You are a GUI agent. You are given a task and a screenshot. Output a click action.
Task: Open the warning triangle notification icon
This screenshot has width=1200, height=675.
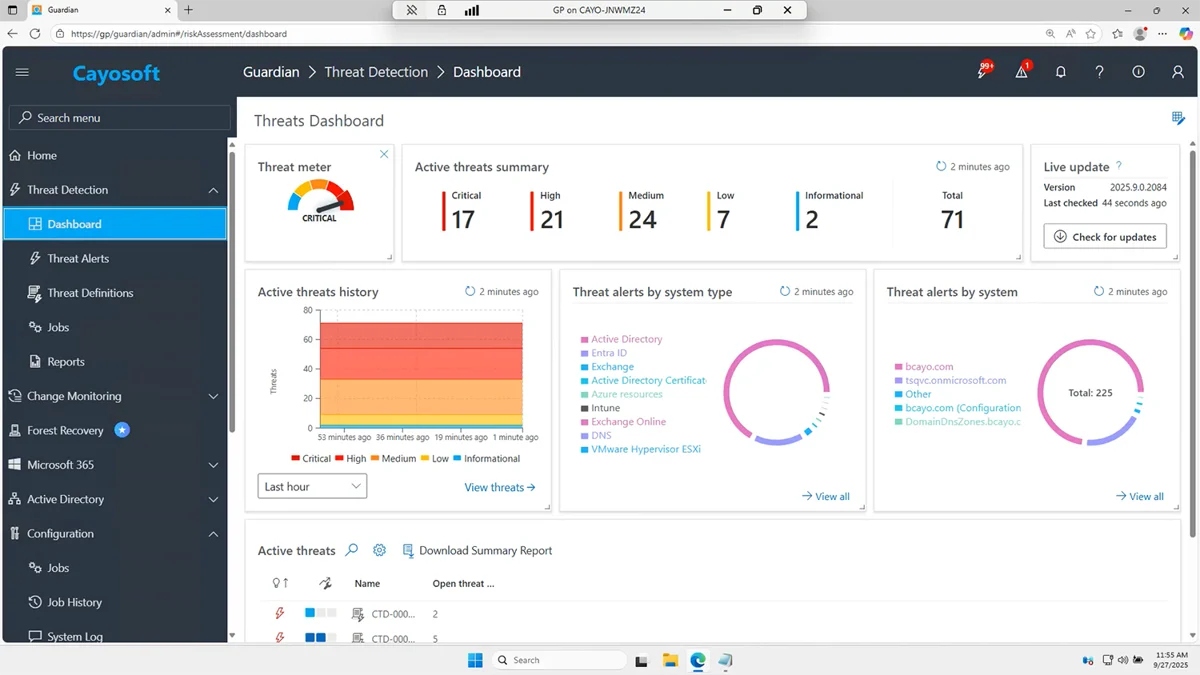1021,71
